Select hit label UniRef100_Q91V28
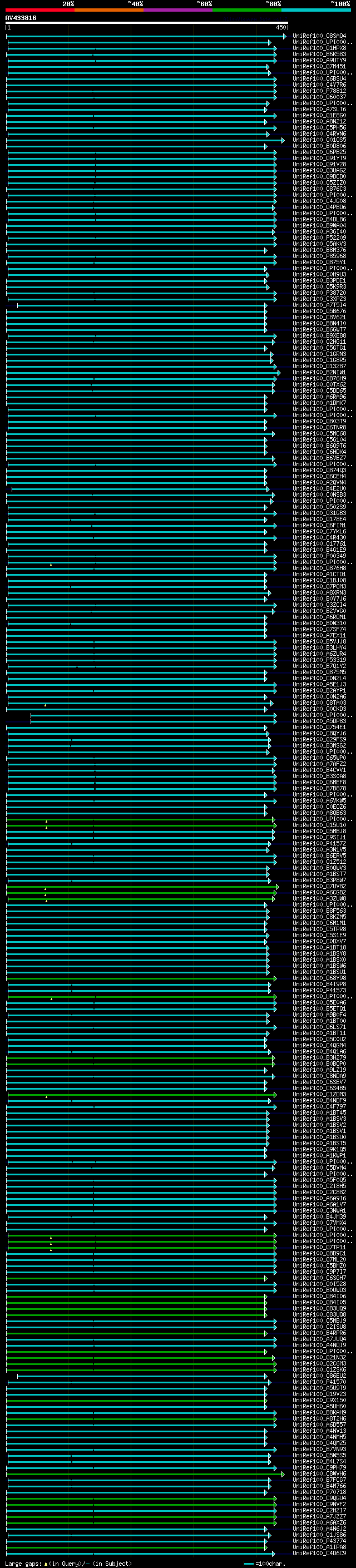The height and width of the screenshot is (1568, 356). pos(319,164)
